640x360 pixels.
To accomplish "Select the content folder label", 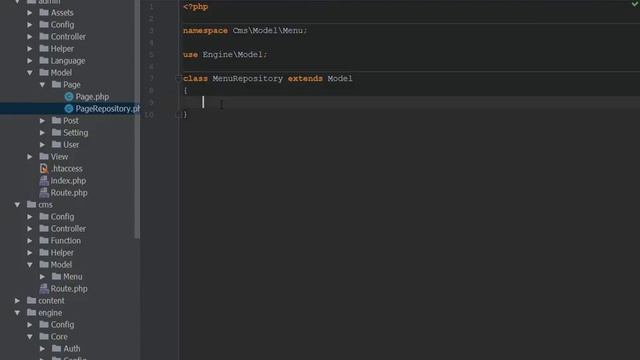I will coord(51,301).
